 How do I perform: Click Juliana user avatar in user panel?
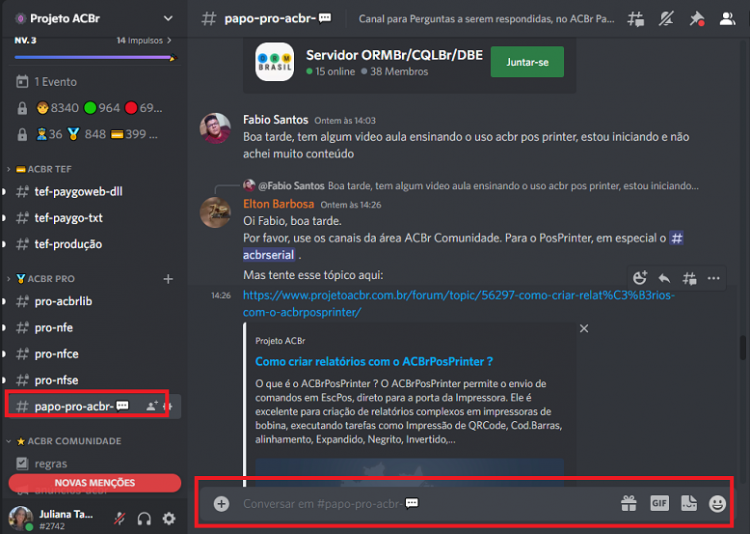pyautogui.click(x=21, y=518)
